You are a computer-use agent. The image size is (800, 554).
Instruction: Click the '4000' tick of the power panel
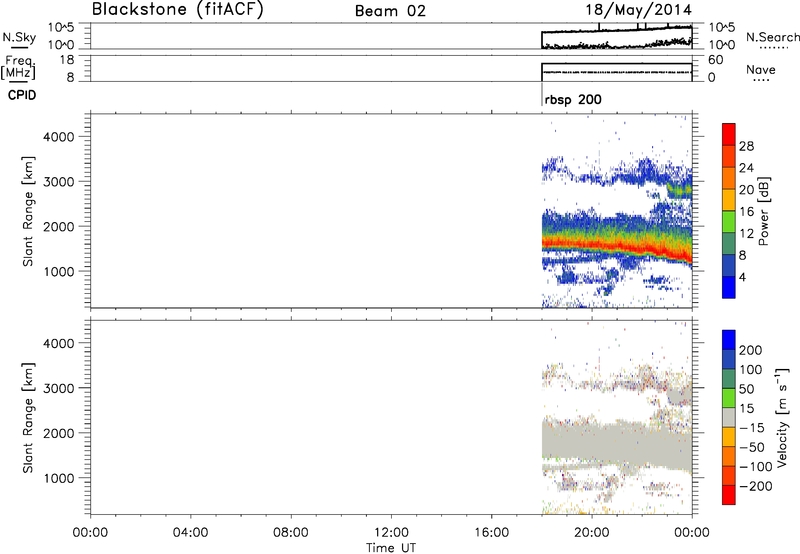[59, 137]
